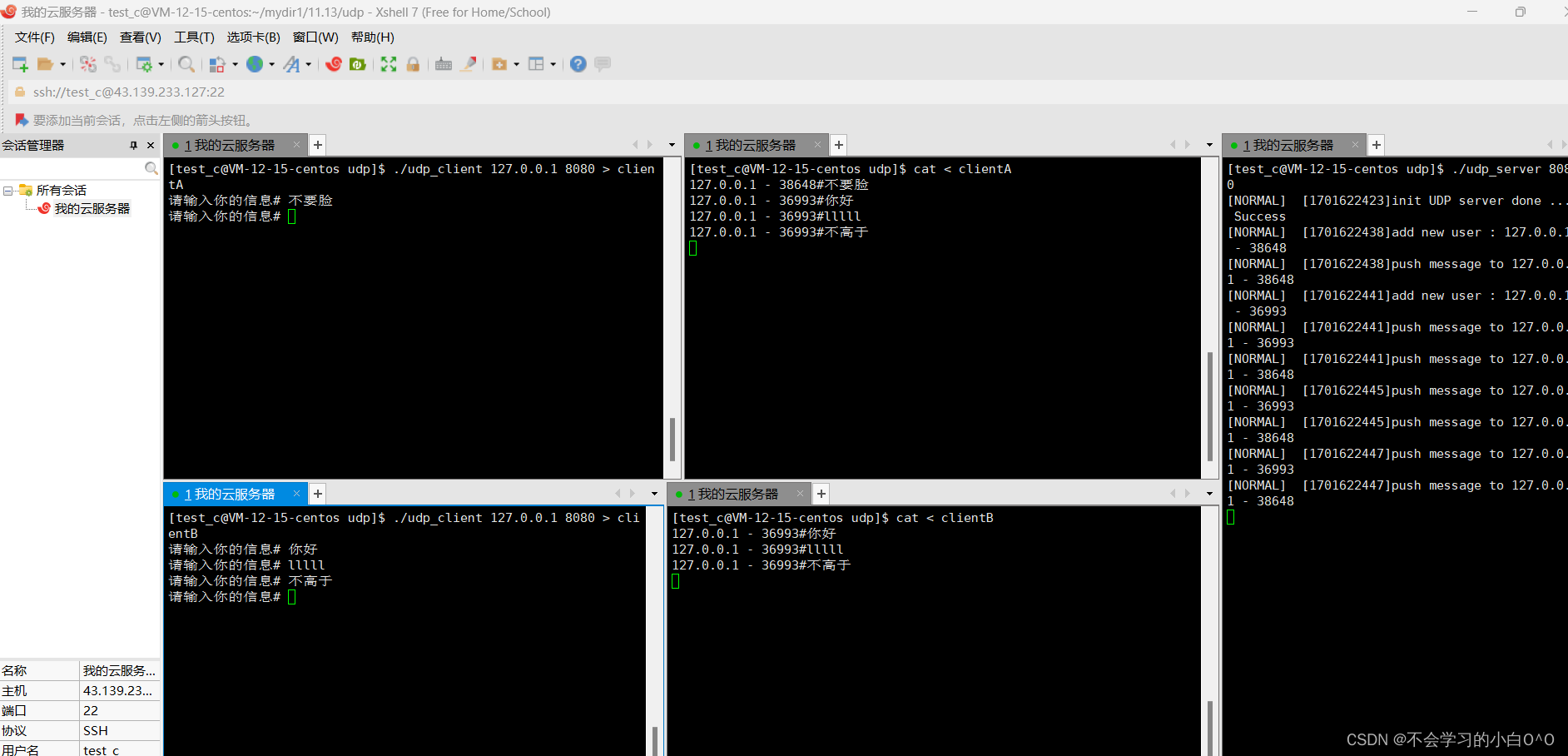1568x756 pixels.
Task: Open the 编辑(E) menu
Action: [x=87, y=37]
